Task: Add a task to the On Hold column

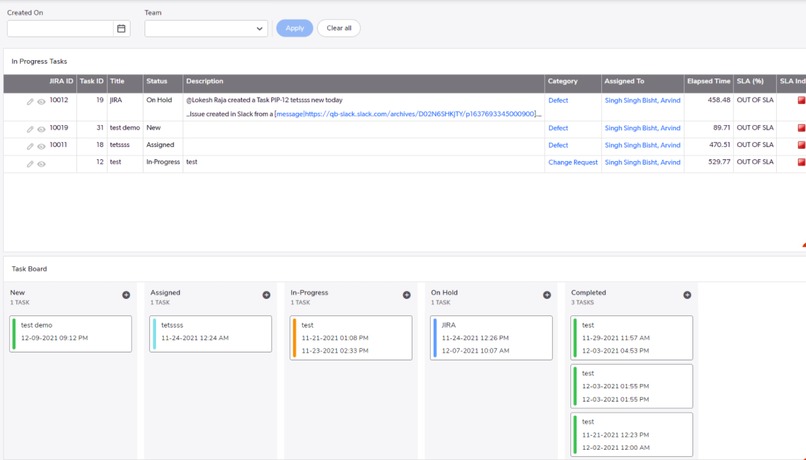Action: 547,295
